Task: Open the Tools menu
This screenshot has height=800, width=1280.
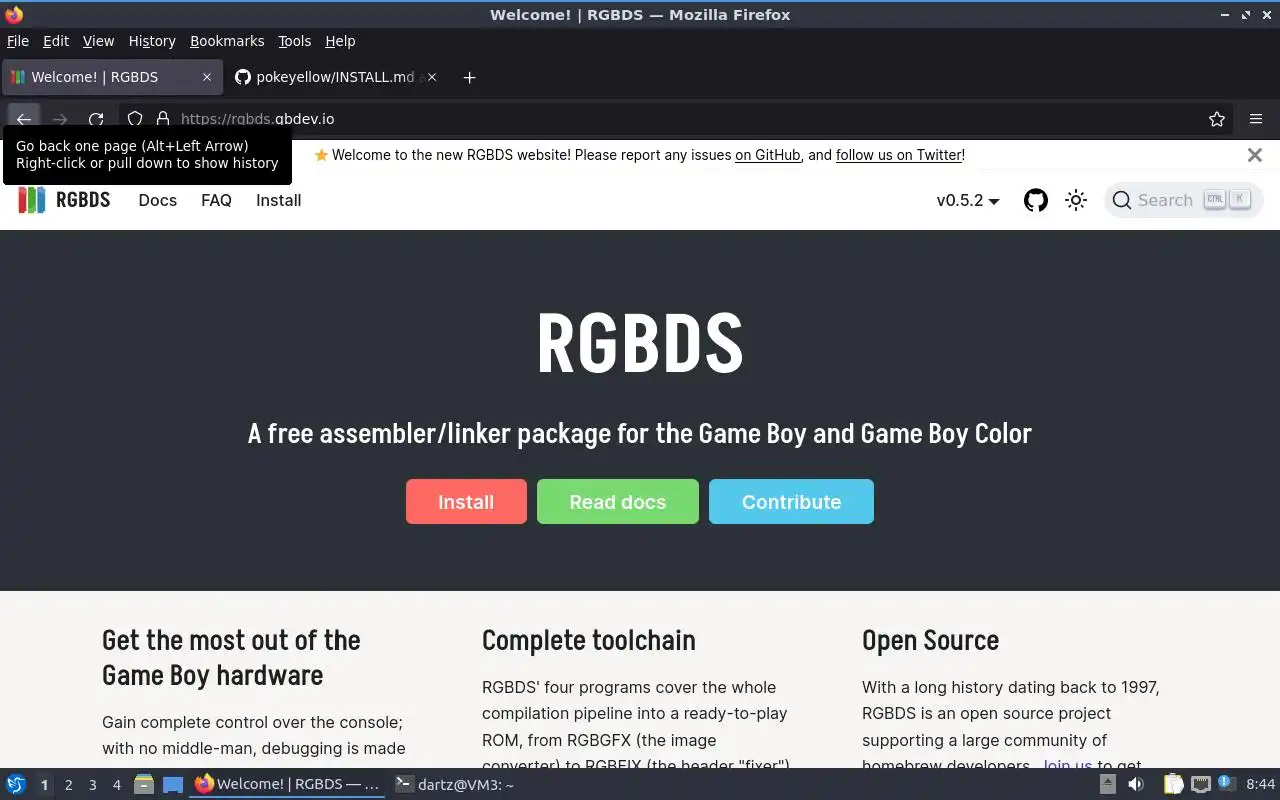Action: [295, 41]
